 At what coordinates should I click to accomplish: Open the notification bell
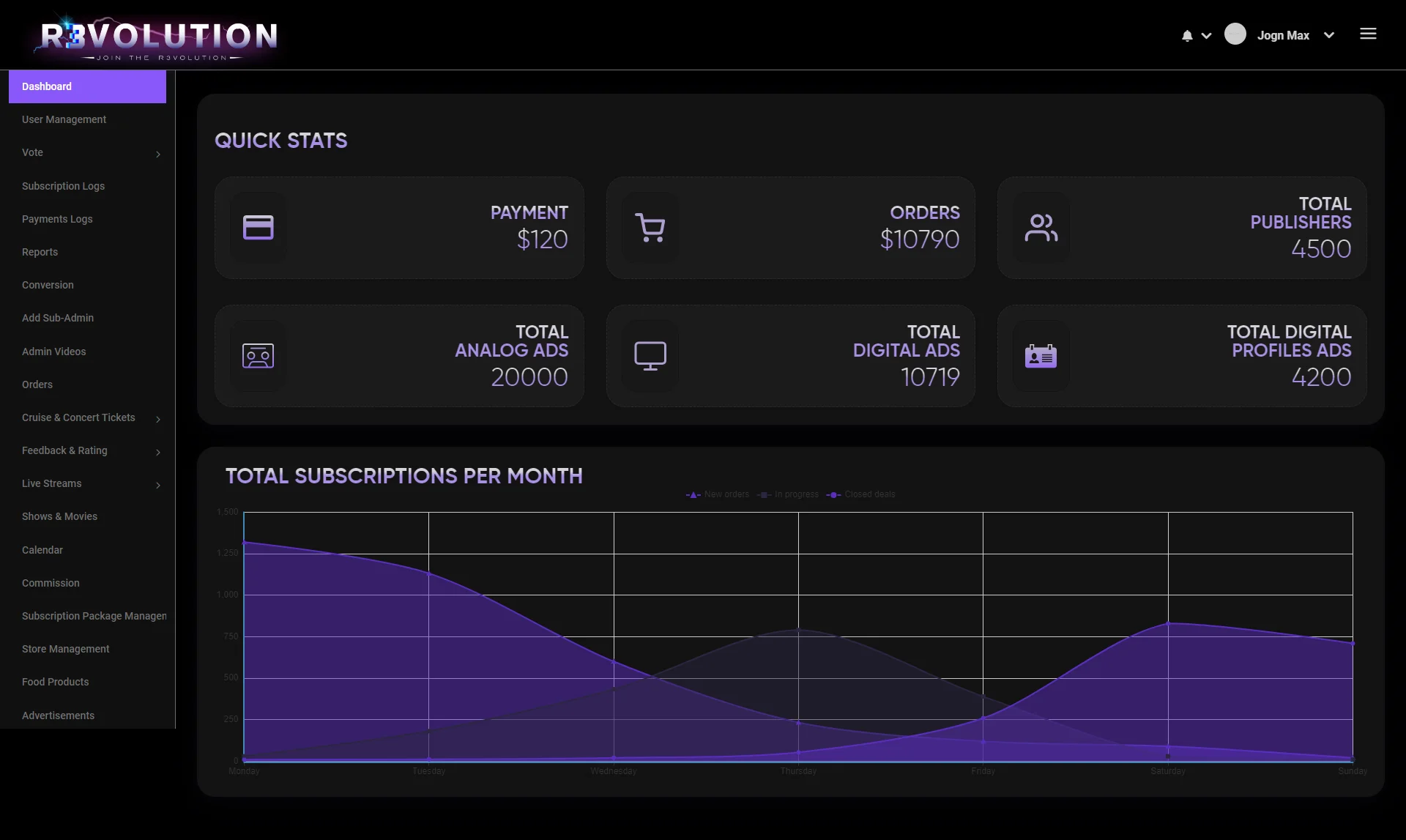(1187, 35)
